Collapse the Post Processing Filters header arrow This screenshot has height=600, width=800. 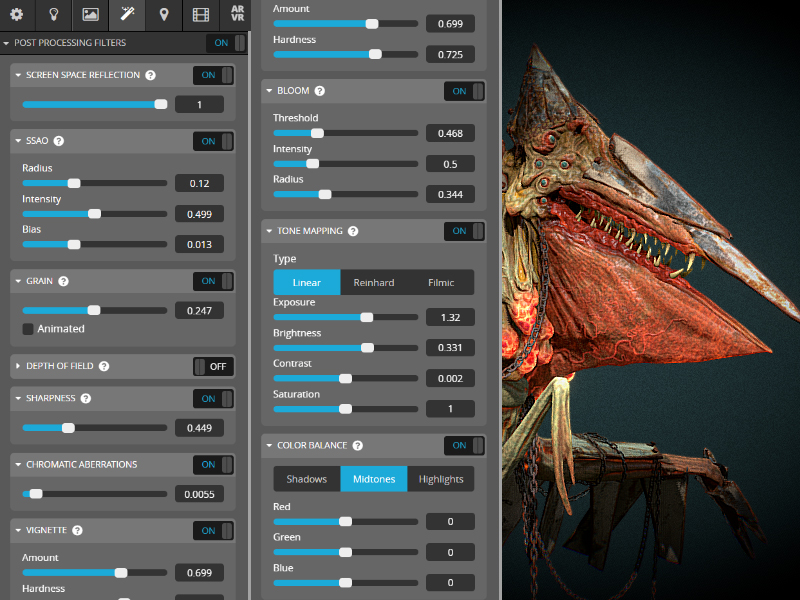7,43
